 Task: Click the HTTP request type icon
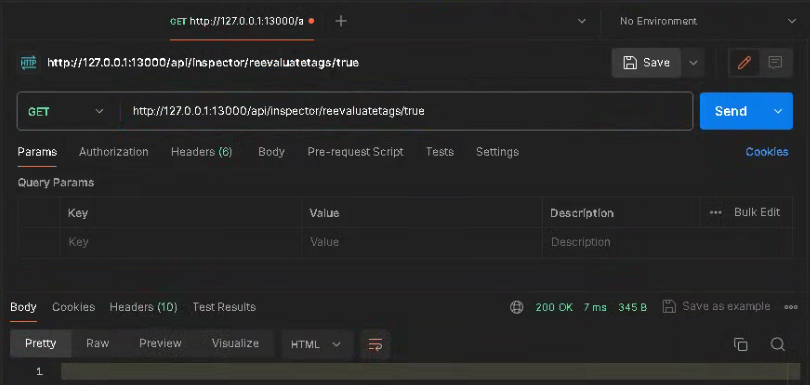point(28,63)
